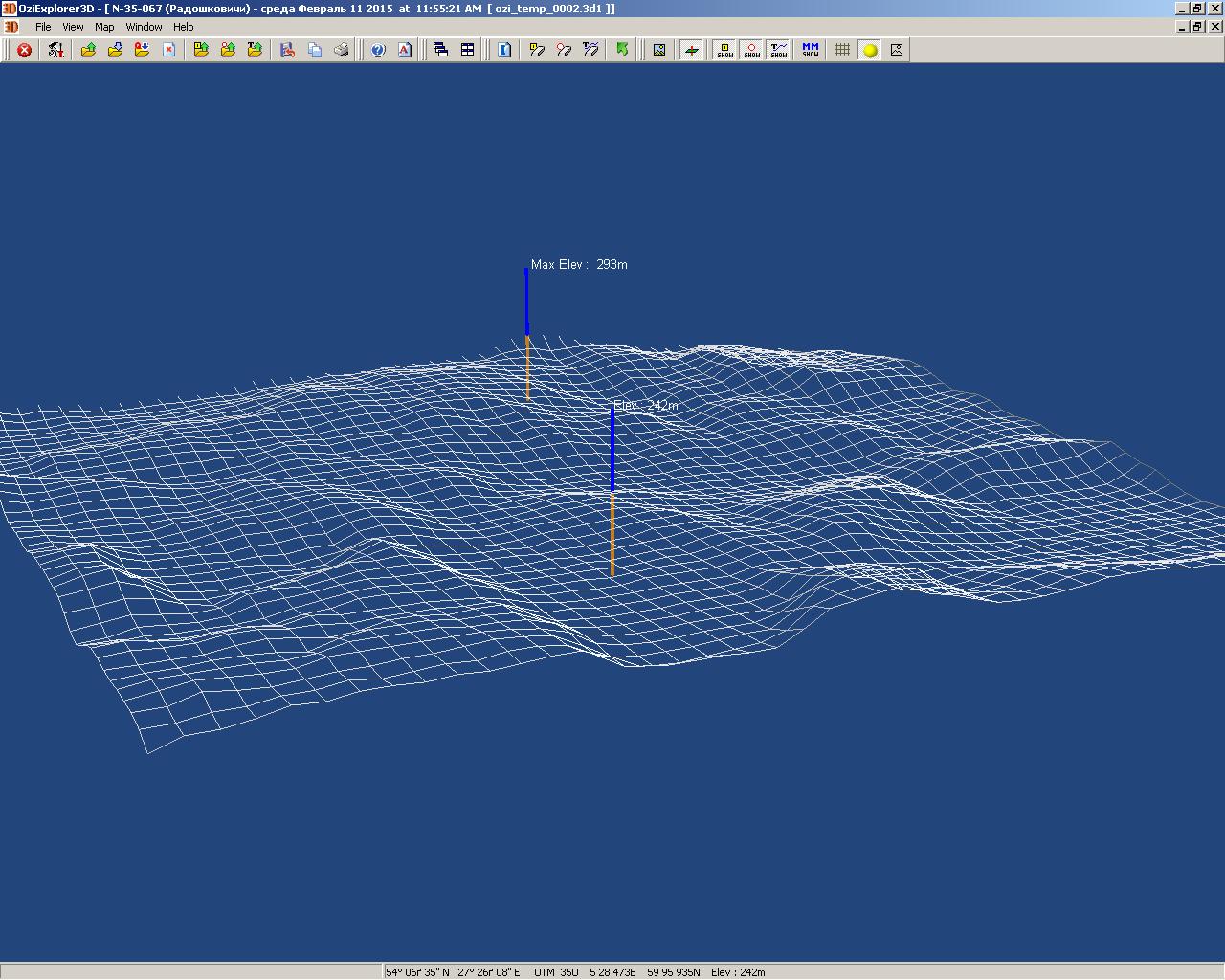The image size is (1225, 980).
Task: Expand the Help menu
Action: pos(183,27)
